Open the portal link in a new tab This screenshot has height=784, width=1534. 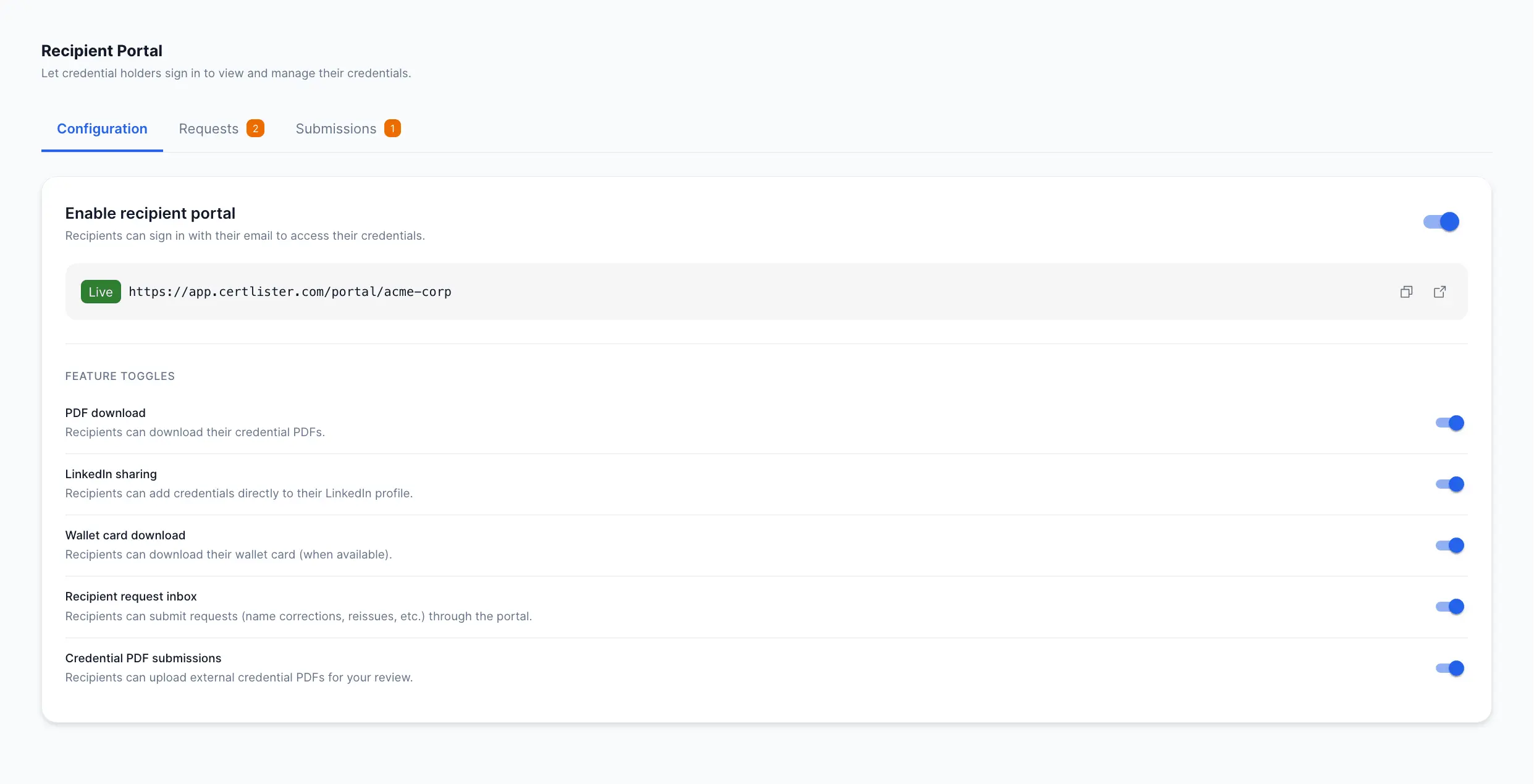pos(1440,291)
